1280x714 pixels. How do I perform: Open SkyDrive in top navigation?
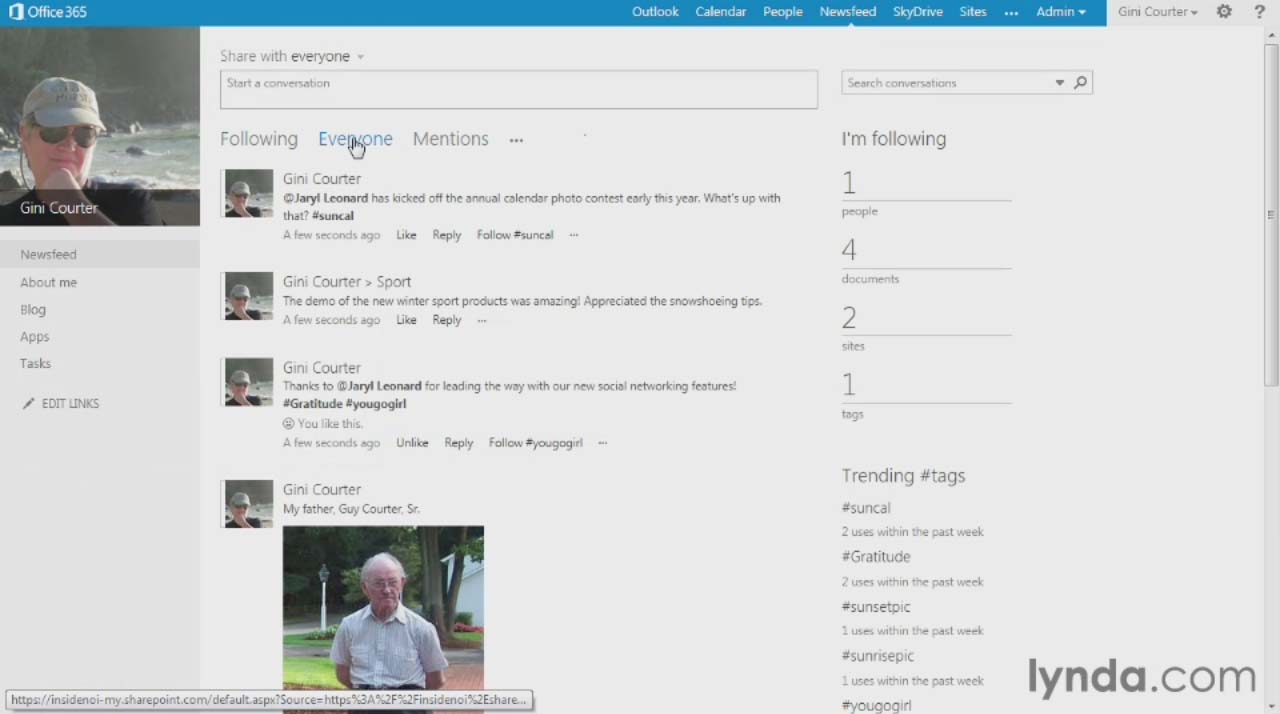(x=918, y=12)
